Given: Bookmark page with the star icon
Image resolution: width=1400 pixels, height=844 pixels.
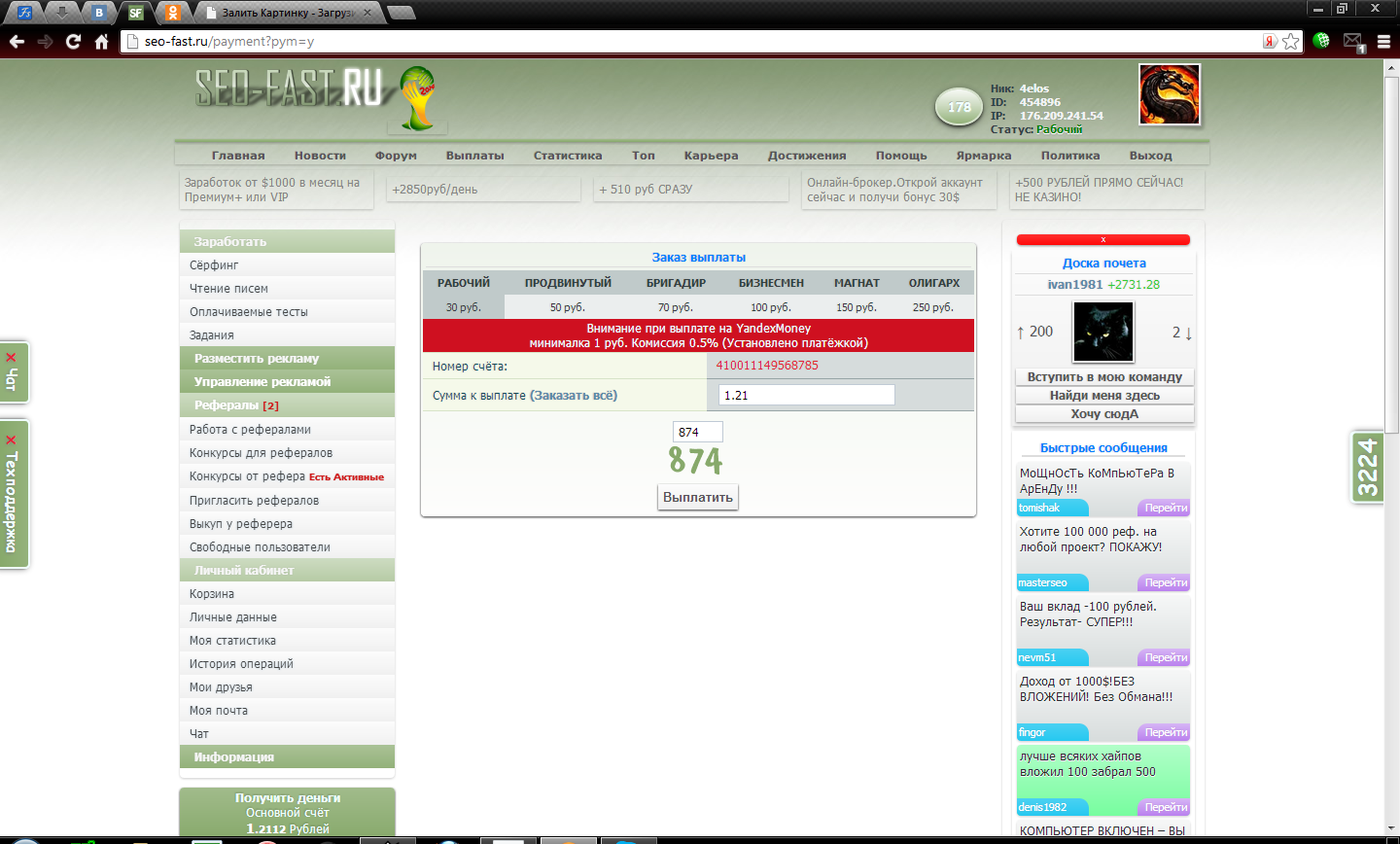Looking at the screenshot, I should [x=1290, y=42].
